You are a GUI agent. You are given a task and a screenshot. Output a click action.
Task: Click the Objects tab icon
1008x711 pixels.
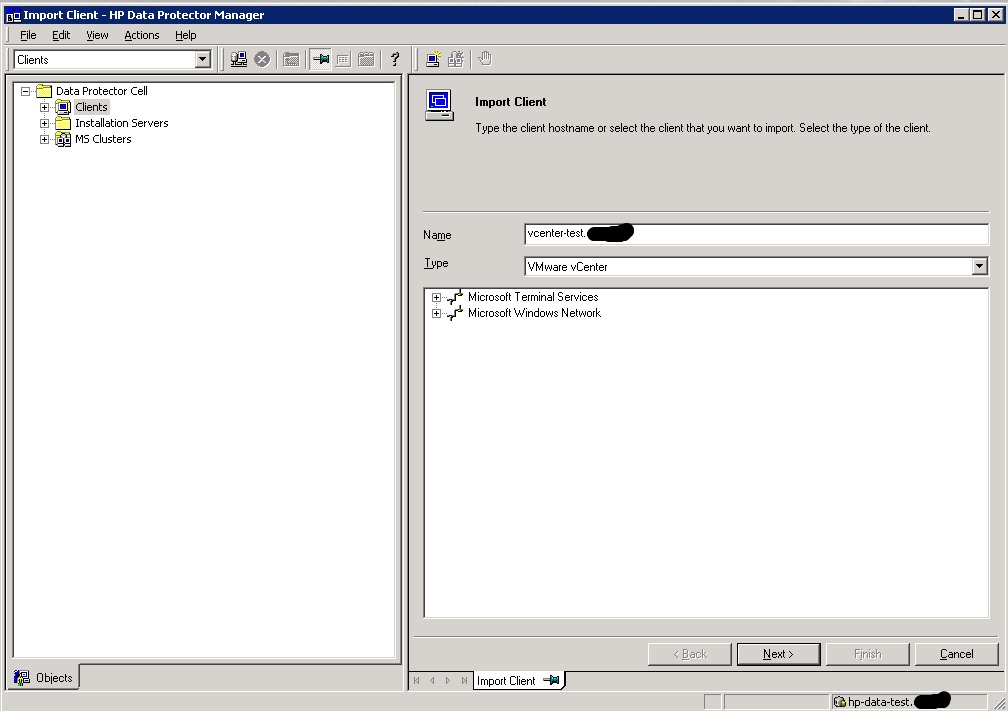tap(22, 677)
